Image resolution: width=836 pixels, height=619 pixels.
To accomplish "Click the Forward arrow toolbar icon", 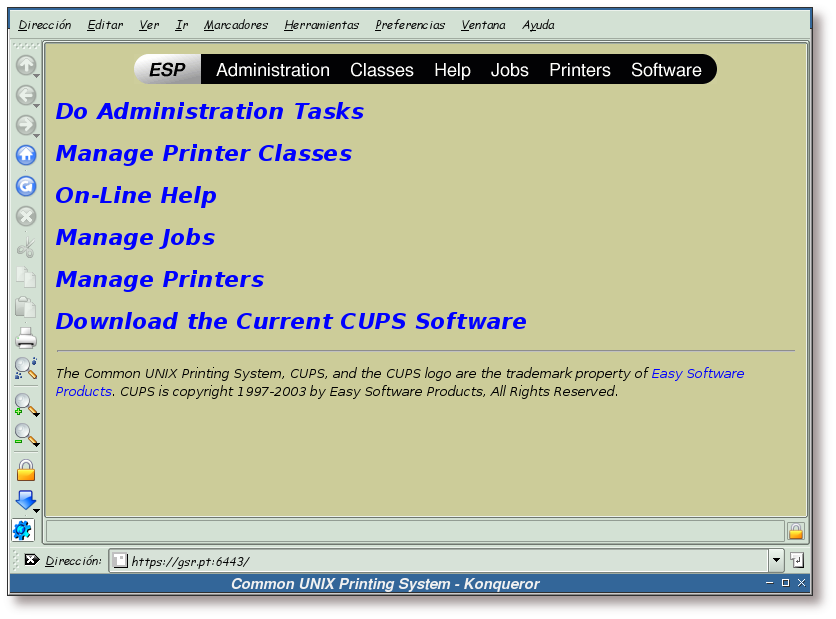I will pos(25,125).
